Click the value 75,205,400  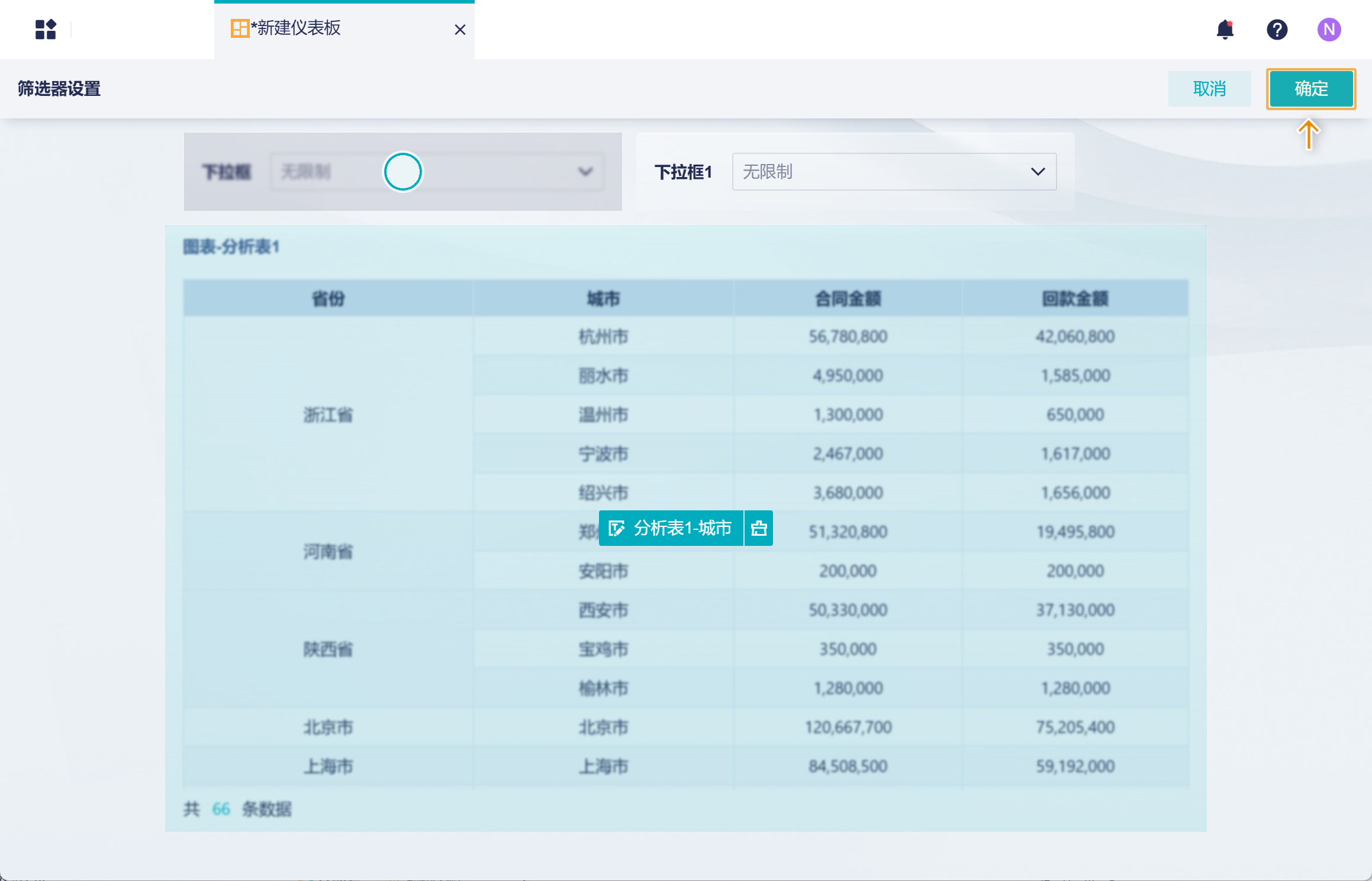[1075, 727]
